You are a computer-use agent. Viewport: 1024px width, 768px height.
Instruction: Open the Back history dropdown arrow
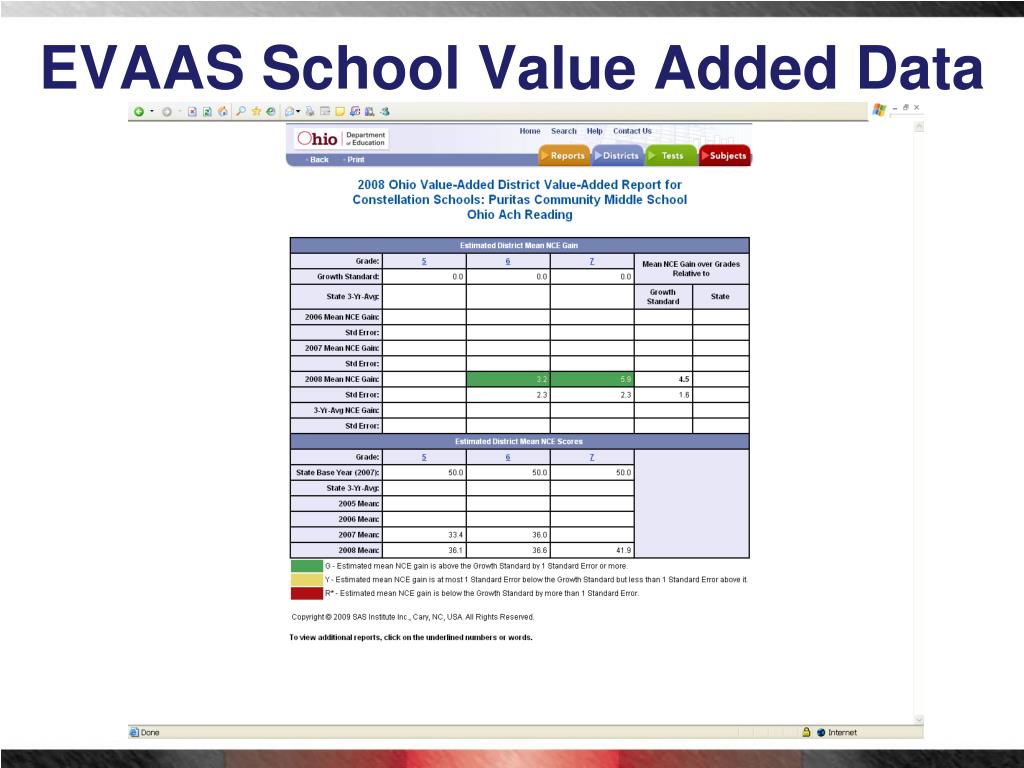(x=152, y=111)
